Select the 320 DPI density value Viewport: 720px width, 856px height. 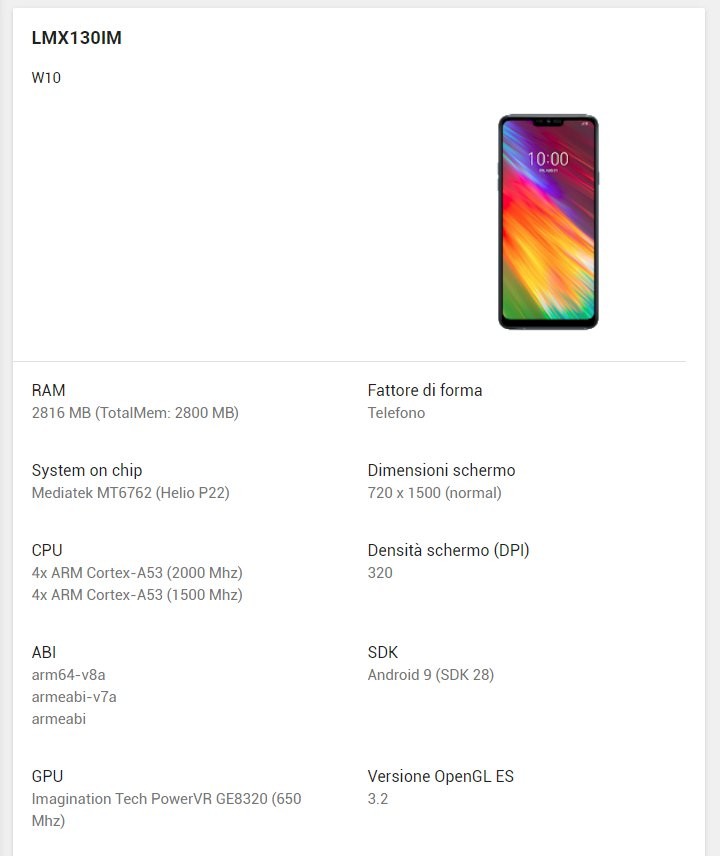(380, 573)
